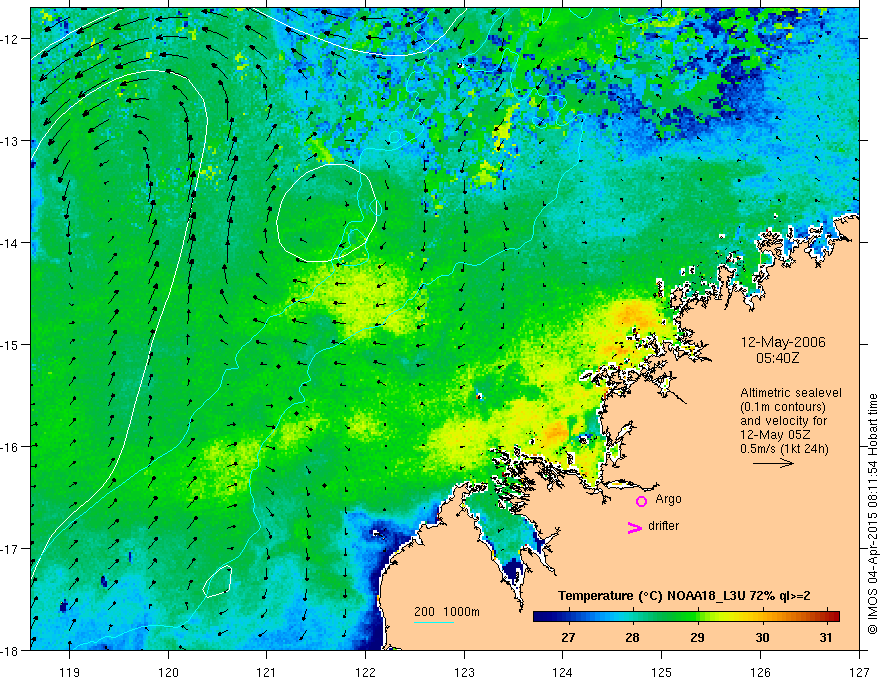The height and width of the screenshot is (680, 880).
Task: Click the color bar value 28
Action: coord(632,638)
